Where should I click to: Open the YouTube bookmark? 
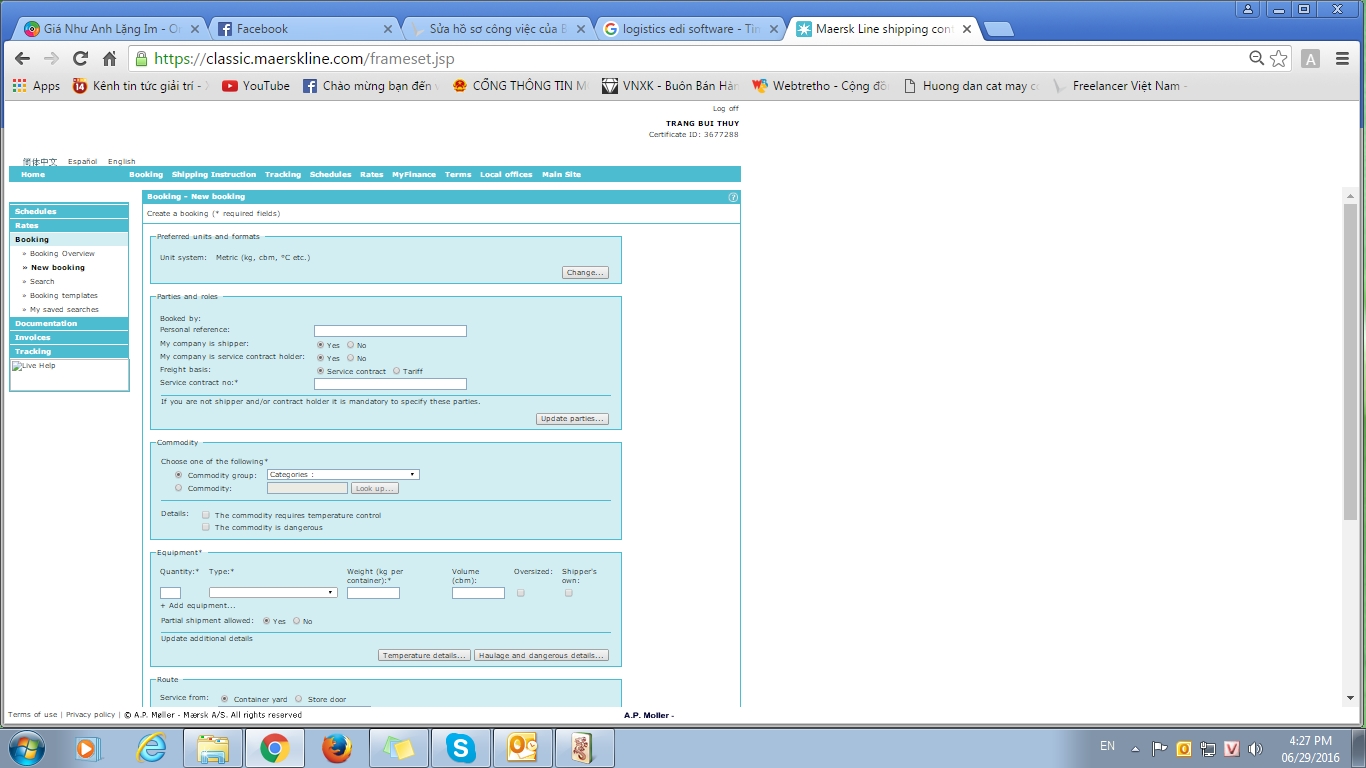[256, 86]
